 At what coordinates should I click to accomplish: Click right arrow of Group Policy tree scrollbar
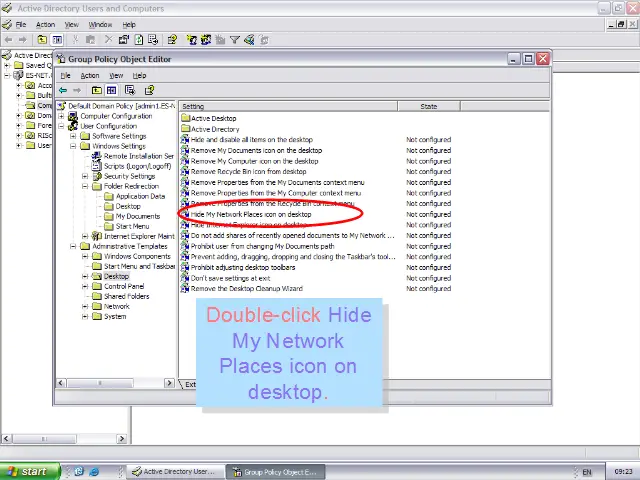click(169, 383)
